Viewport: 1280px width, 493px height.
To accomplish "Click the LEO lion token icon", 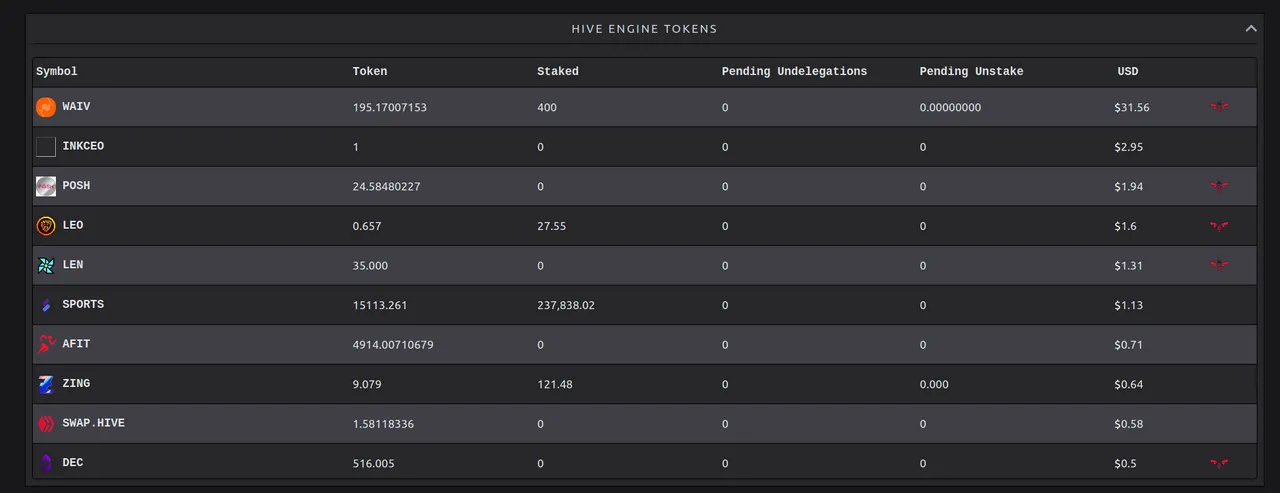I will coord(46,226).
